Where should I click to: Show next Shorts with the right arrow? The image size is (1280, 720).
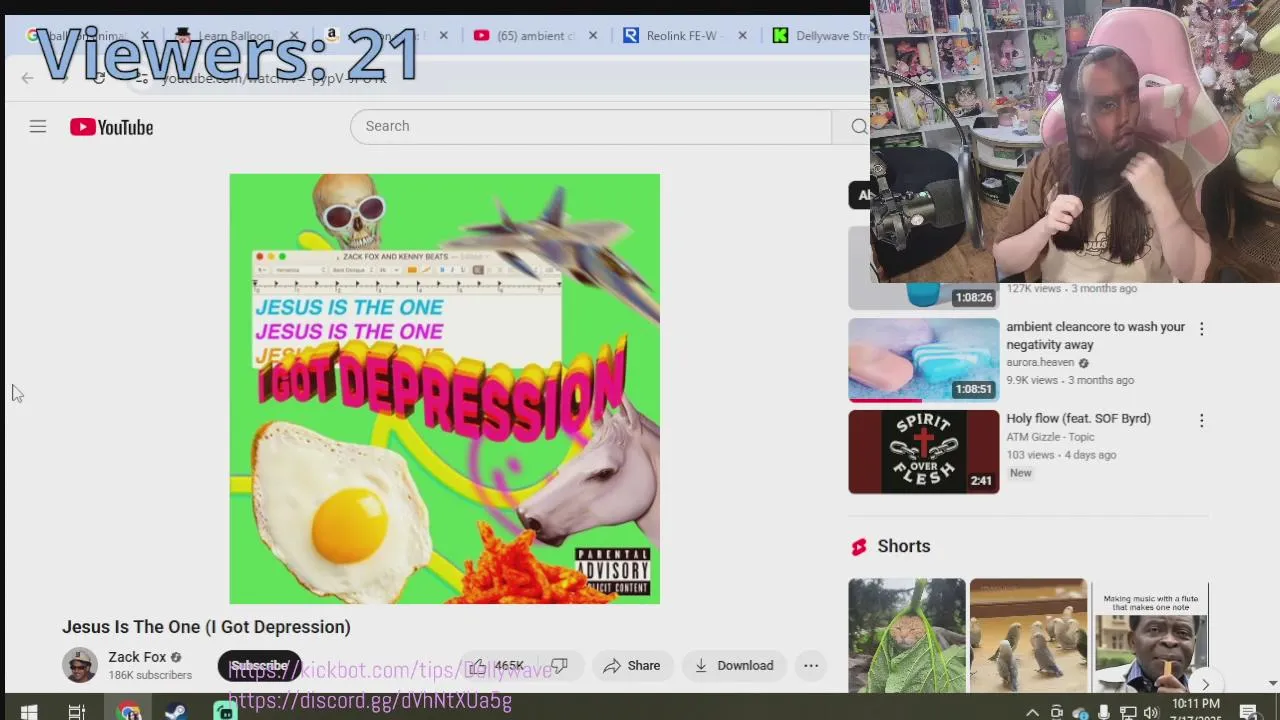[1205, 684]
